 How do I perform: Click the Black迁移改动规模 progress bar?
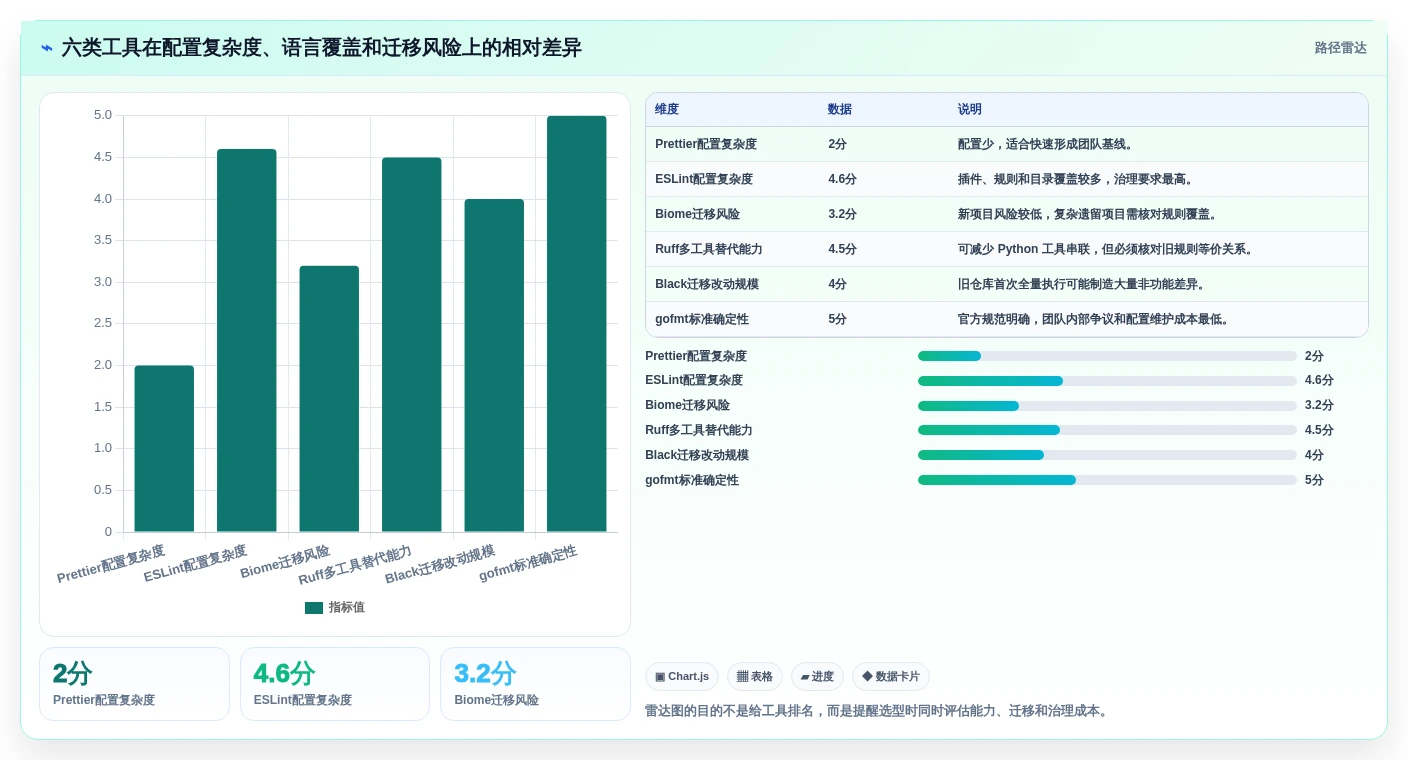[x=1107, y=455]
